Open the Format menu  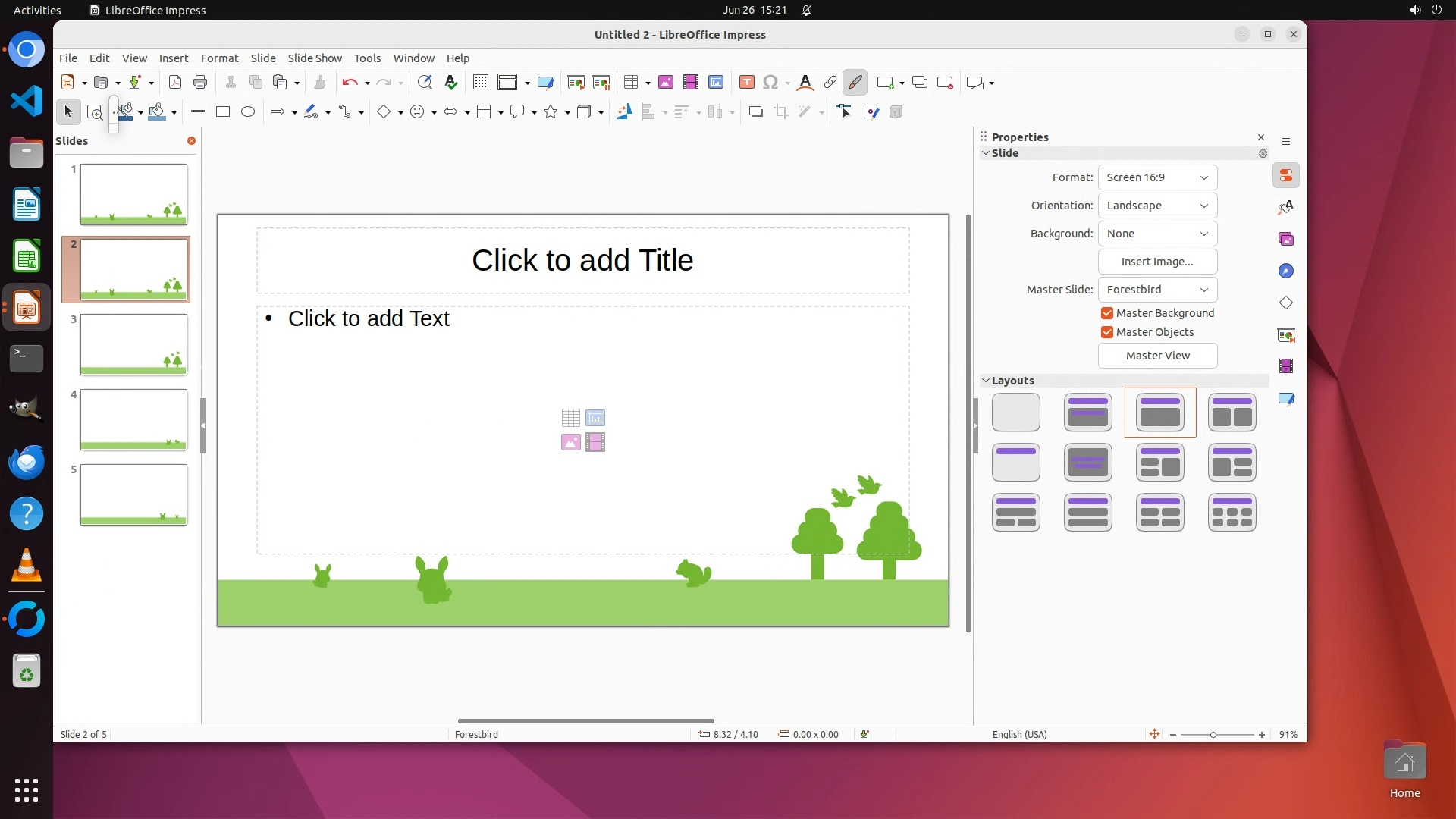pyautogui.click(x=219, y=58)
